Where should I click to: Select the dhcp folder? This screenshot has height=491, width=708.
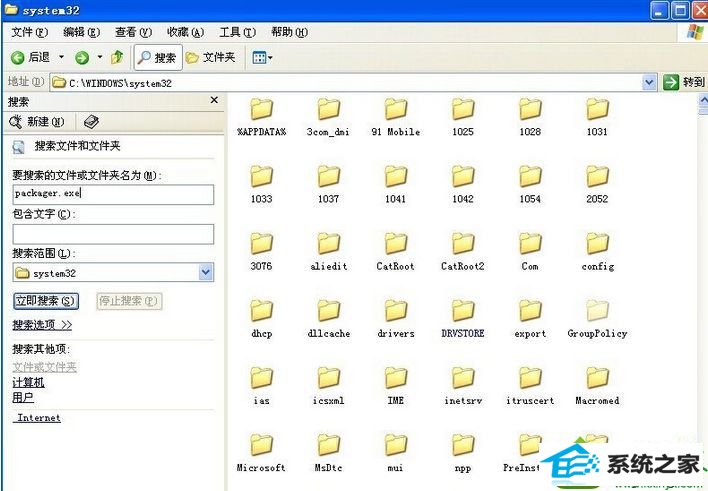click(x=261, y=319)
